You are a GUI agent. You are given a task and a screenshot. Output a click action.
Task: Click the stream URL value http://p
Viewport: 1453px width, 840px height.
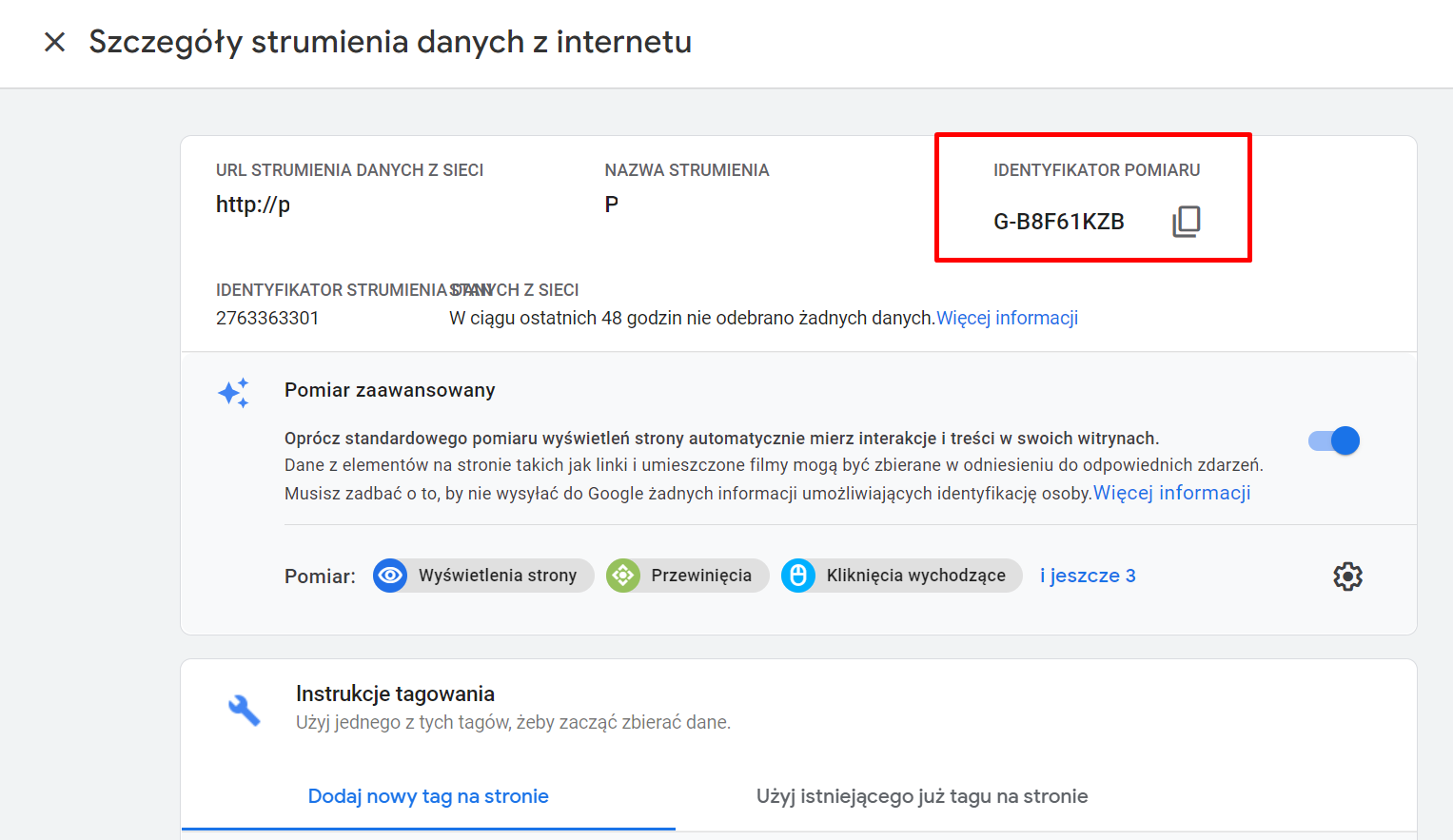click(x=253, y=205)
